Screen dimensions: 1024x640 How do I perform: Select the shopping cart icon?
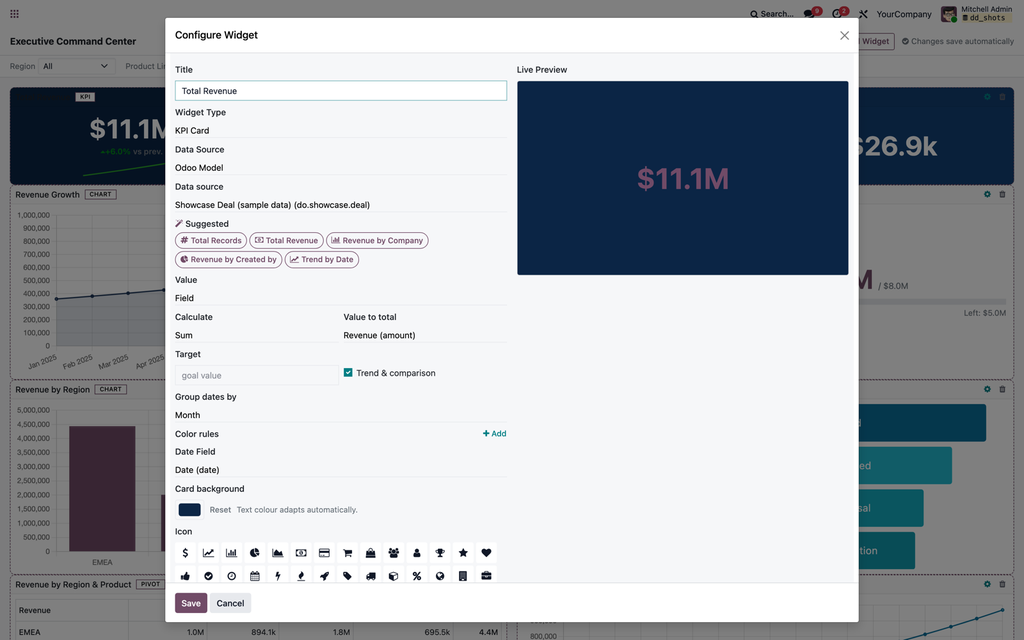point(347,552)
